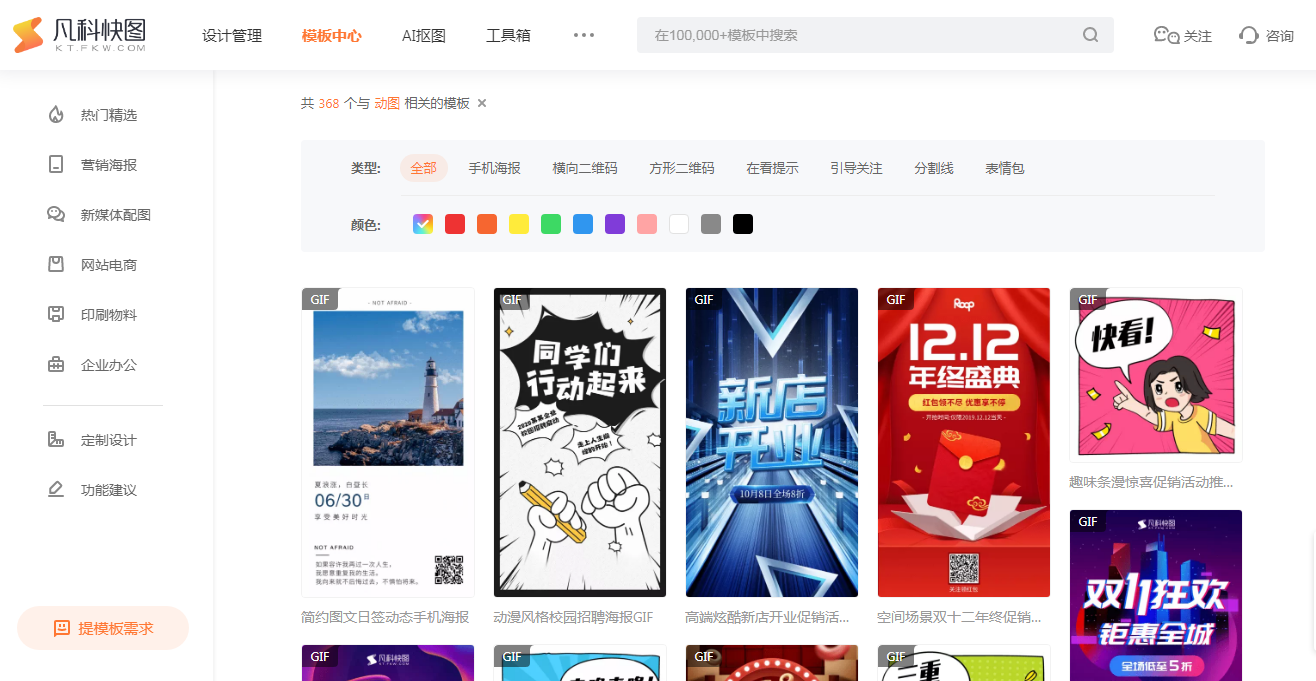This screenshot has width=1316, height=681.
Task: Click the 关注 text link
Action: tap(1198, 36)
